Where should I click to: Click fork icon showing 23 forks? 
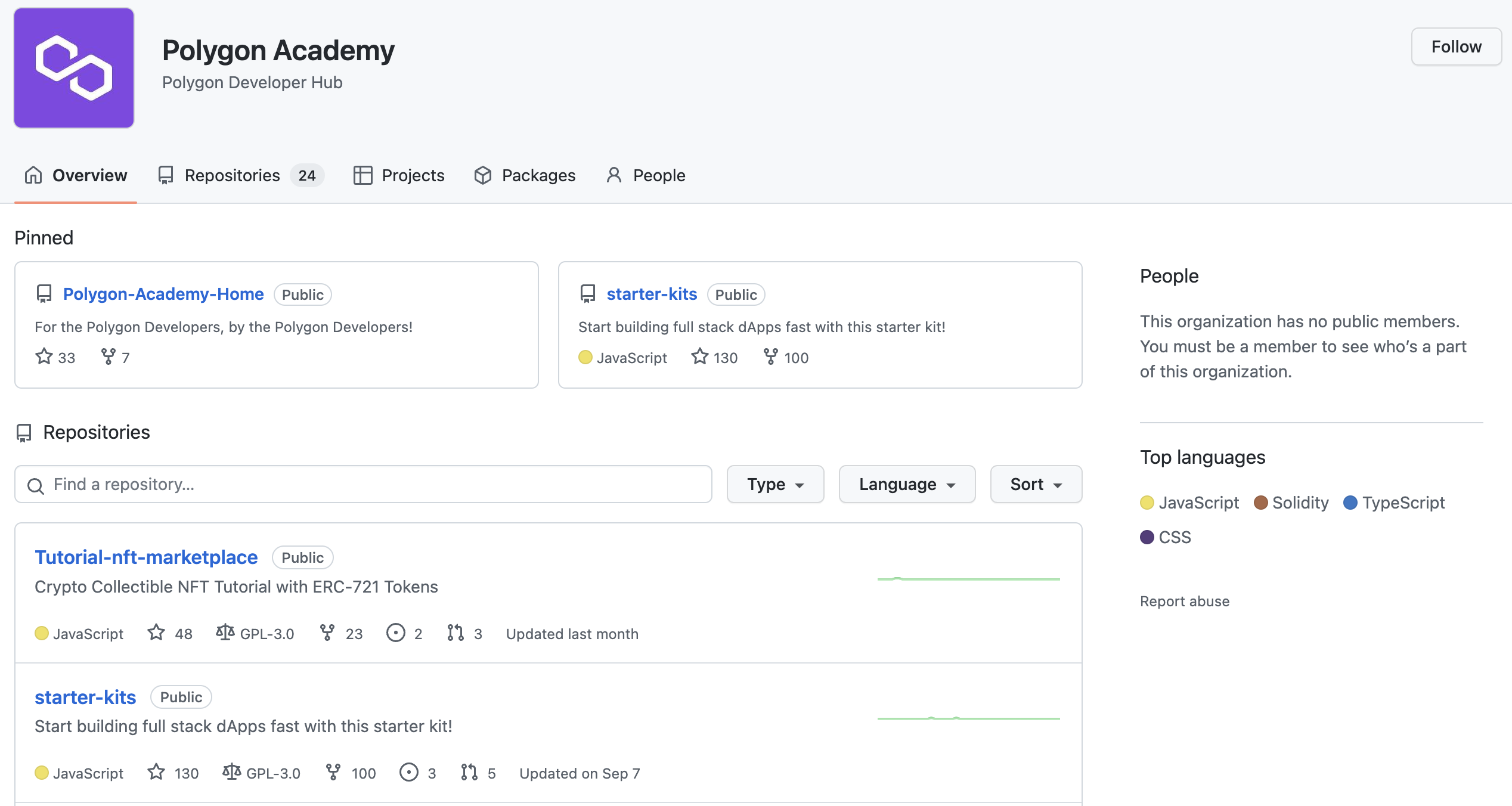click(327, 633)
